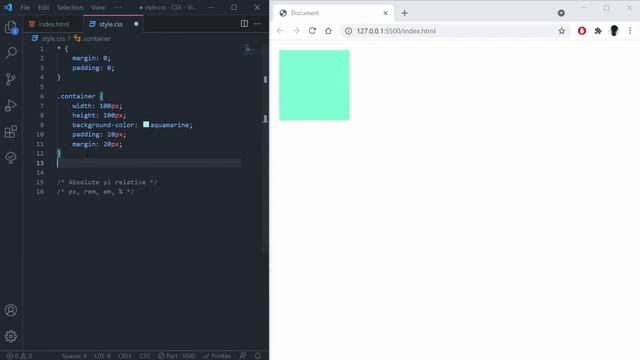Click the 'px, rem, em, %' comment line
The height and width of the screenshot is (360, 640).
tap(96, 191)
